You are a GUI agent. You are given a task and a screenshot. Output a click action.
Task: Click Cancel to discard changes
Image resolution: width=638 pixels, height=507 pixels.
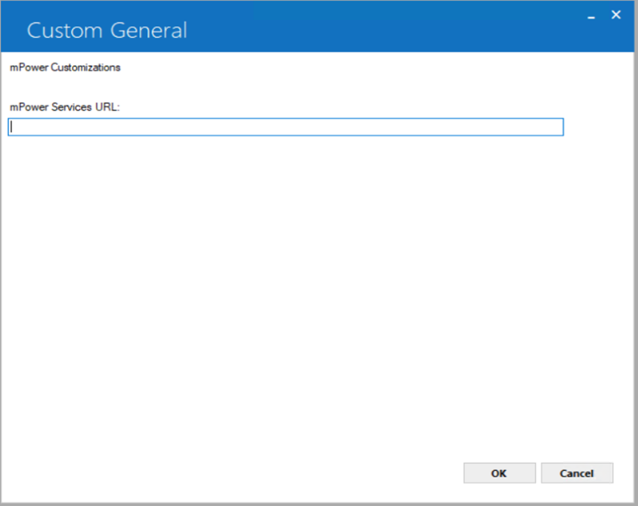(x=577, y=473)
